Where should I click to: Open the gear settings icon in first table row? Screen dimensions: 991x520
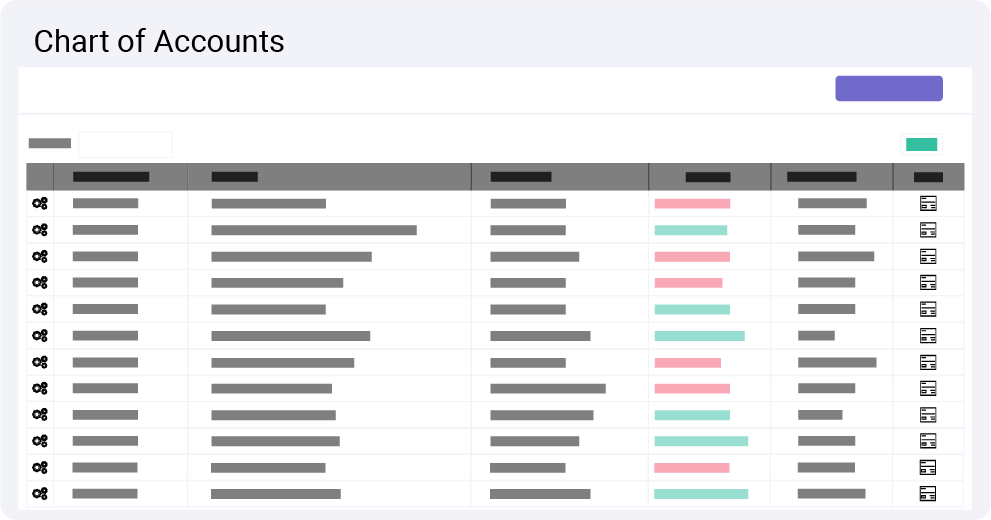pos(40,203)
